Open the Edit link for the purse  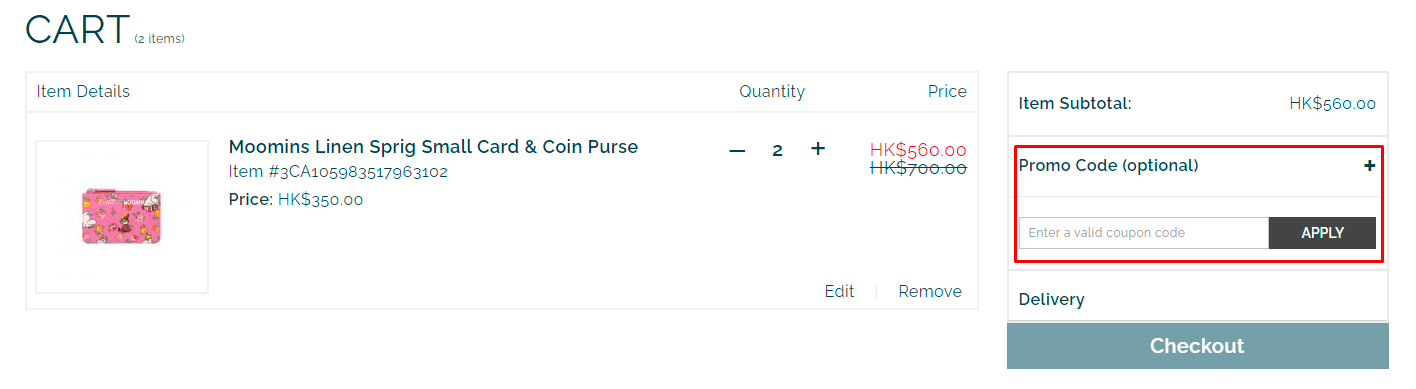coord(839,292)
